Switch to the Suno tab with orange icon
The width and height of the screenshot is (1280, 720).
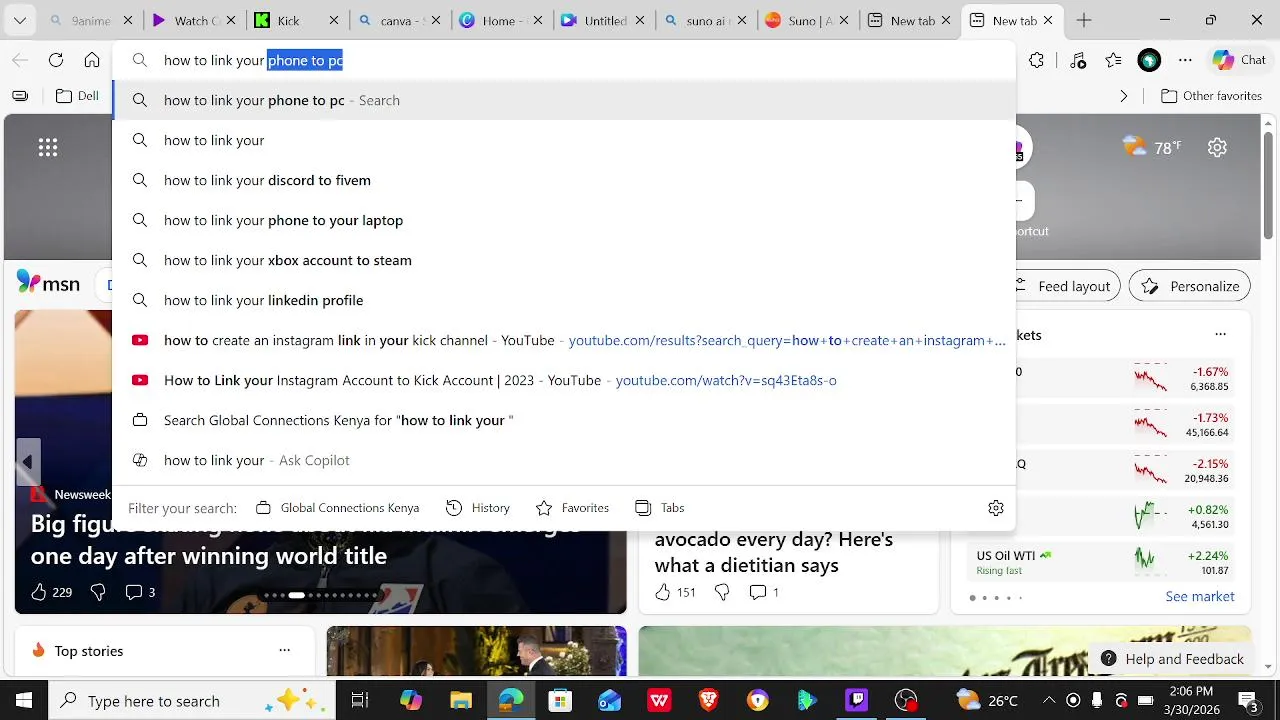coord(808,20)
